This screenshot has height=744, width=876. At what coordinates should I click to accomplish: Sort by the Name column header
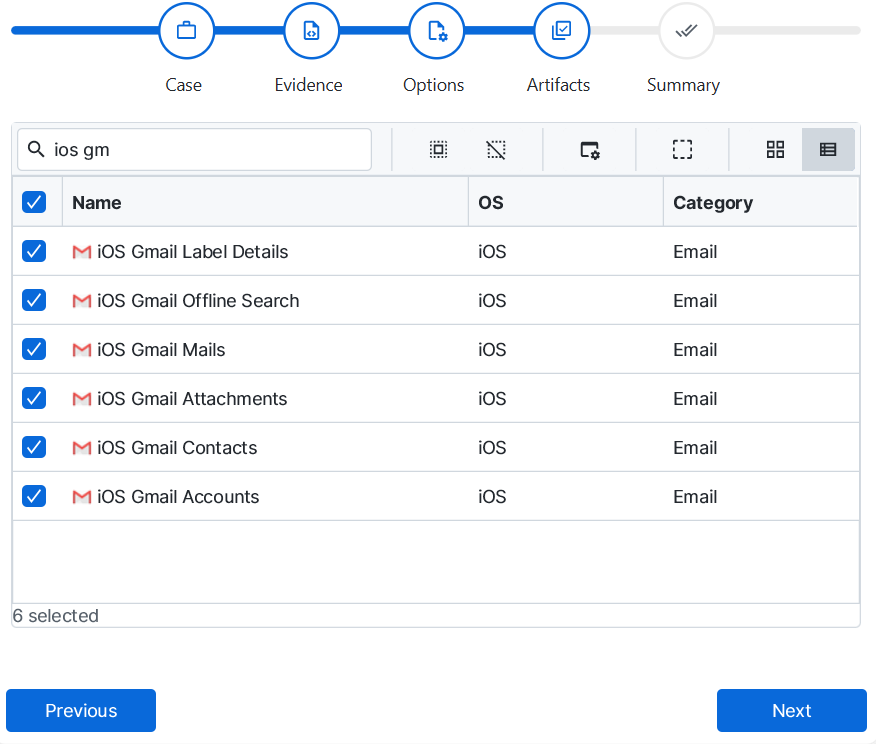[x=97, y=202]
